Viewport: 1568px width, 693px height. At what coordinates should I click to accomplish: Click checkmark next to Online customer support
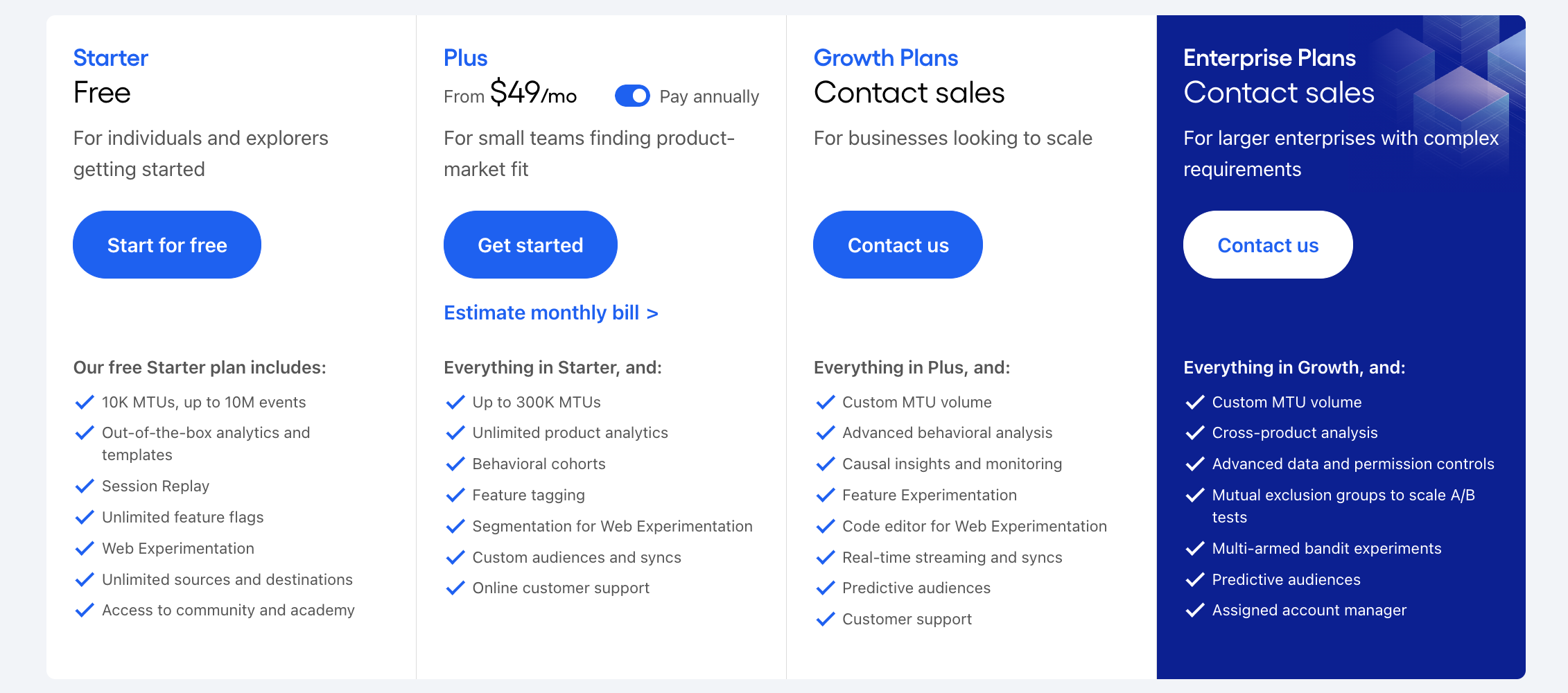tap(455, 588)
